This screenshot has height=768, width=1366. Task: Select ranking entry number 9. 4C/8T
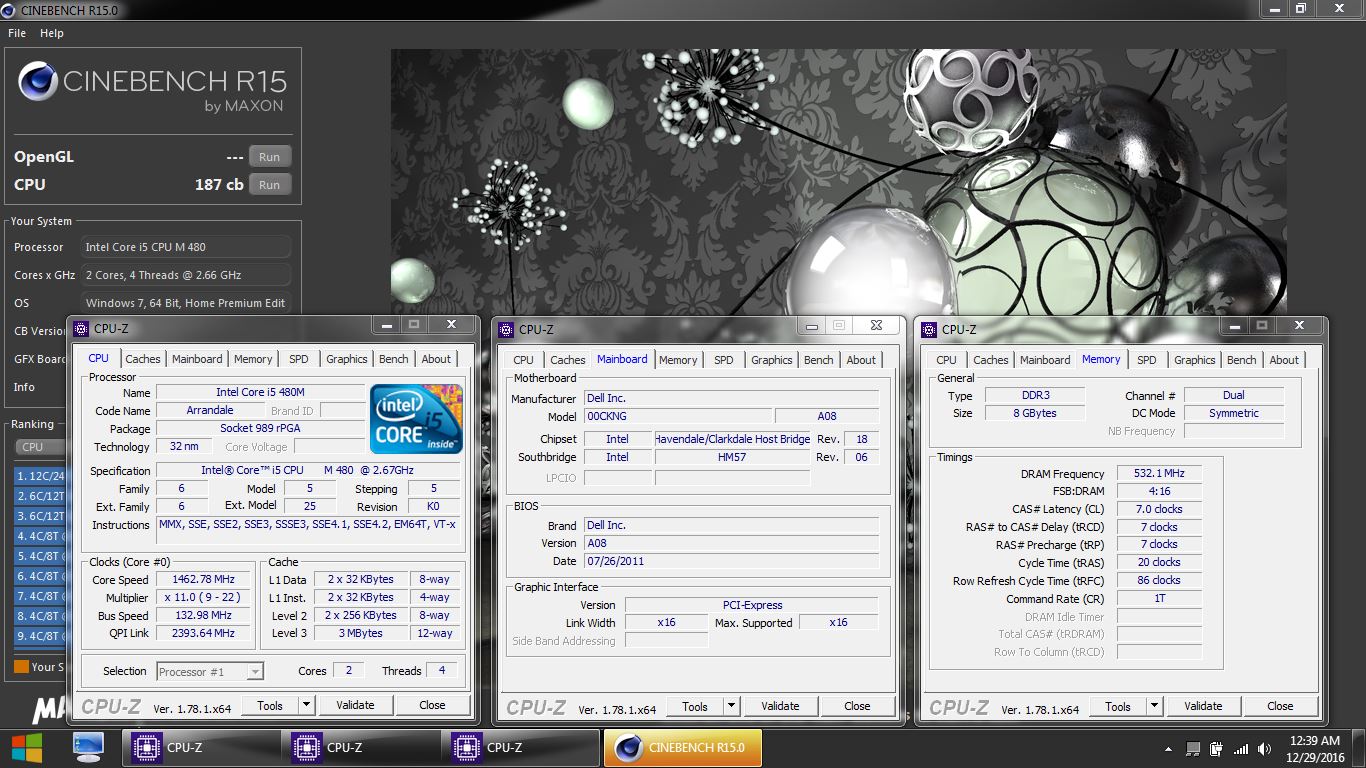[40, 636]
